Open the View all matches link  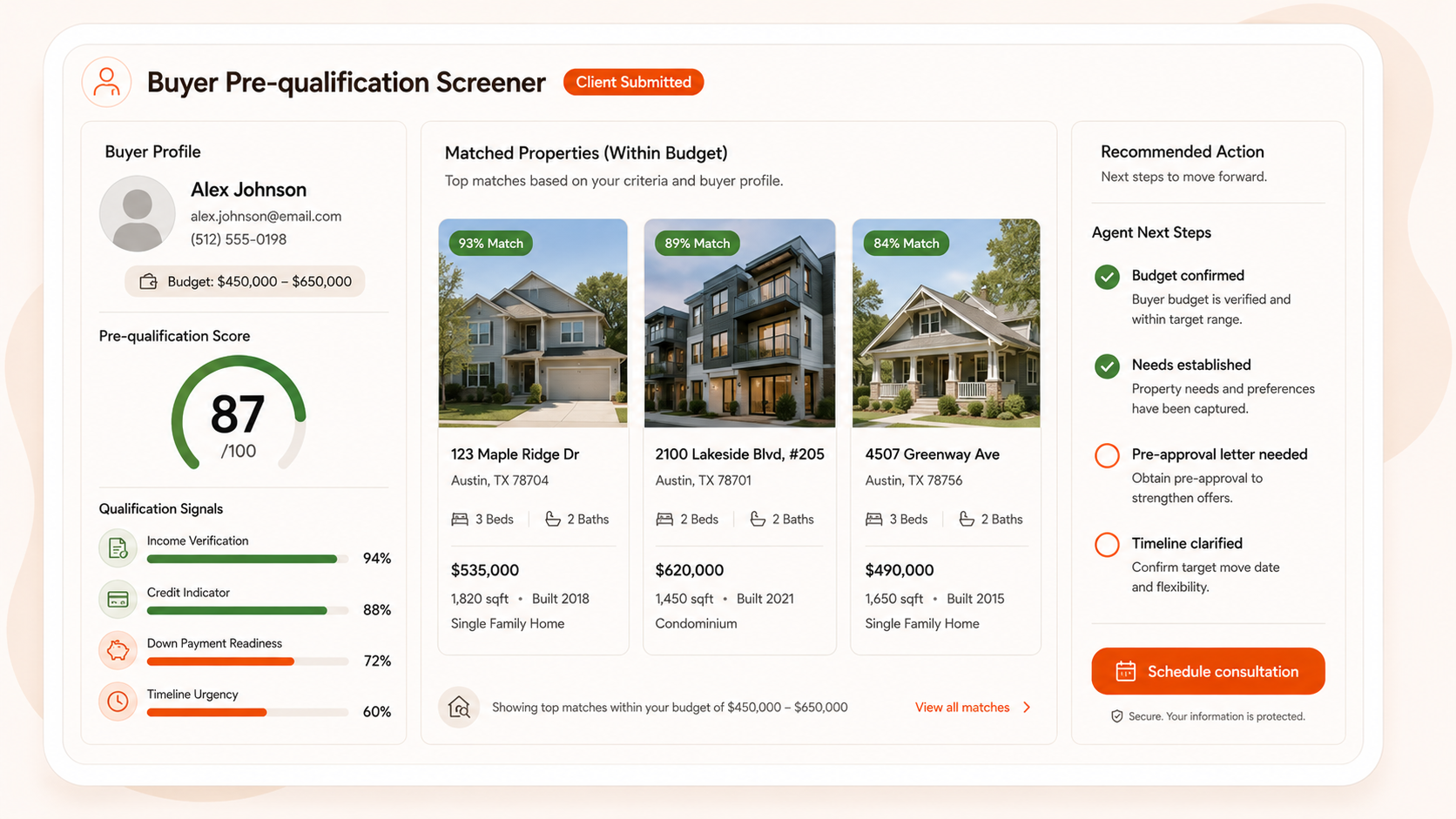point(962,708)
